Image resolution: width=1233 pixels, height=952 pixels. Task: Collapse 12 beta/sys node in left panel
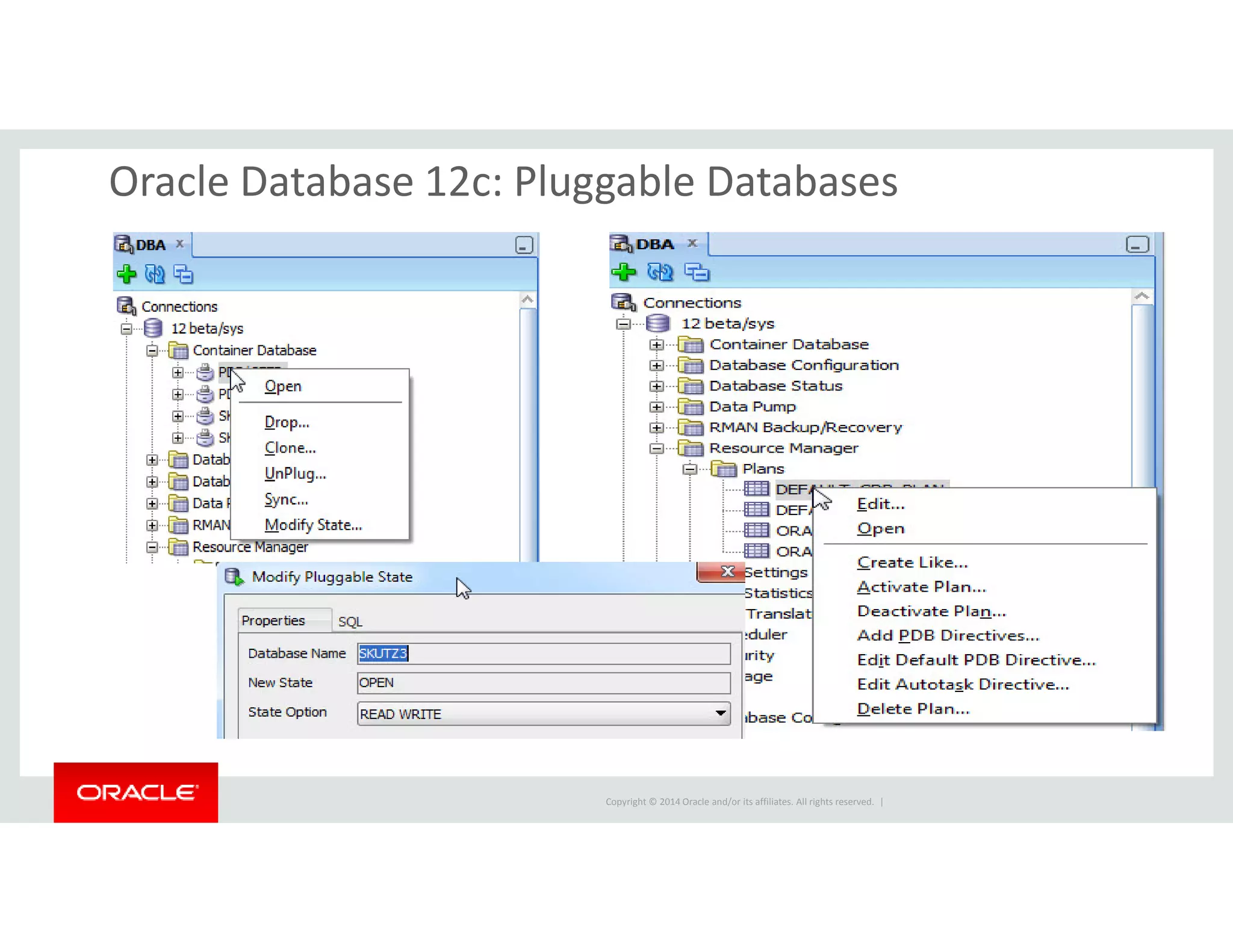[126, 329]
